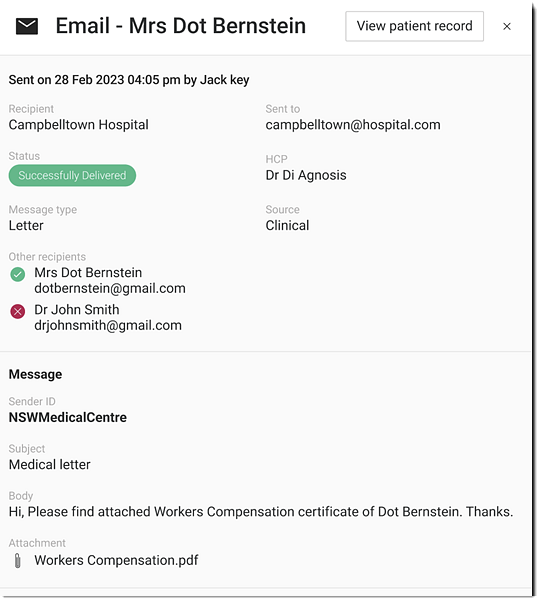The width and height of the screenshot is (546, 601).
Task: Click the email body message text
Action: click(x=261, y=512)
